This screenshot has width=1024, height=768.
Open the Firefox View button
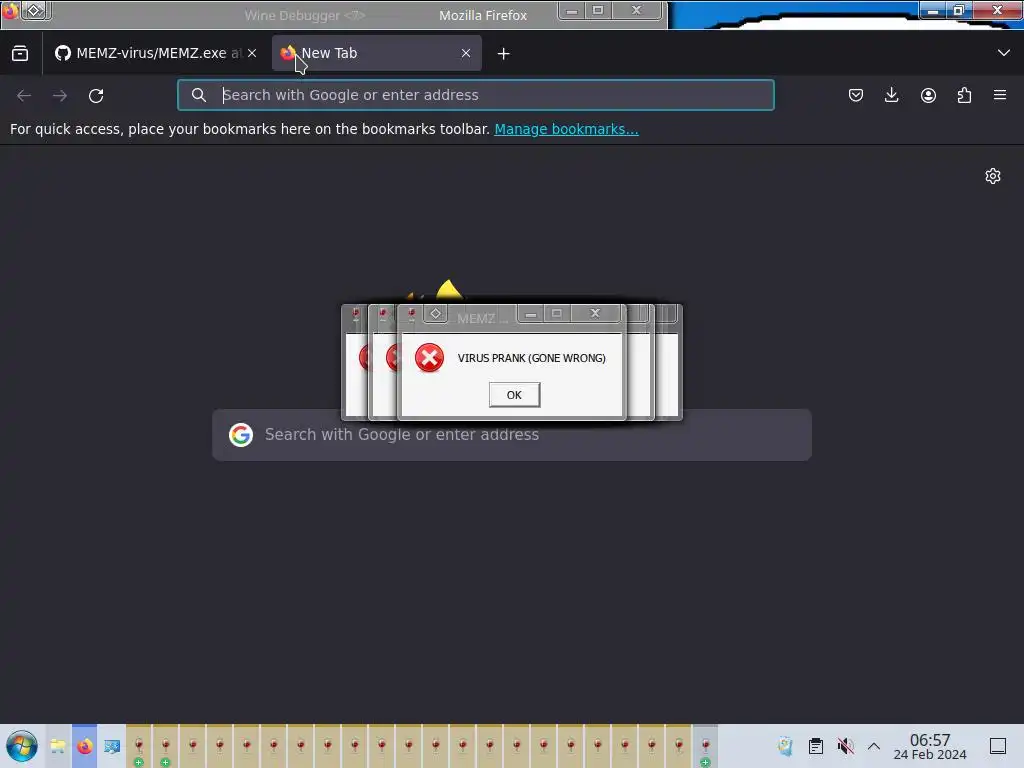pos(20,54)
